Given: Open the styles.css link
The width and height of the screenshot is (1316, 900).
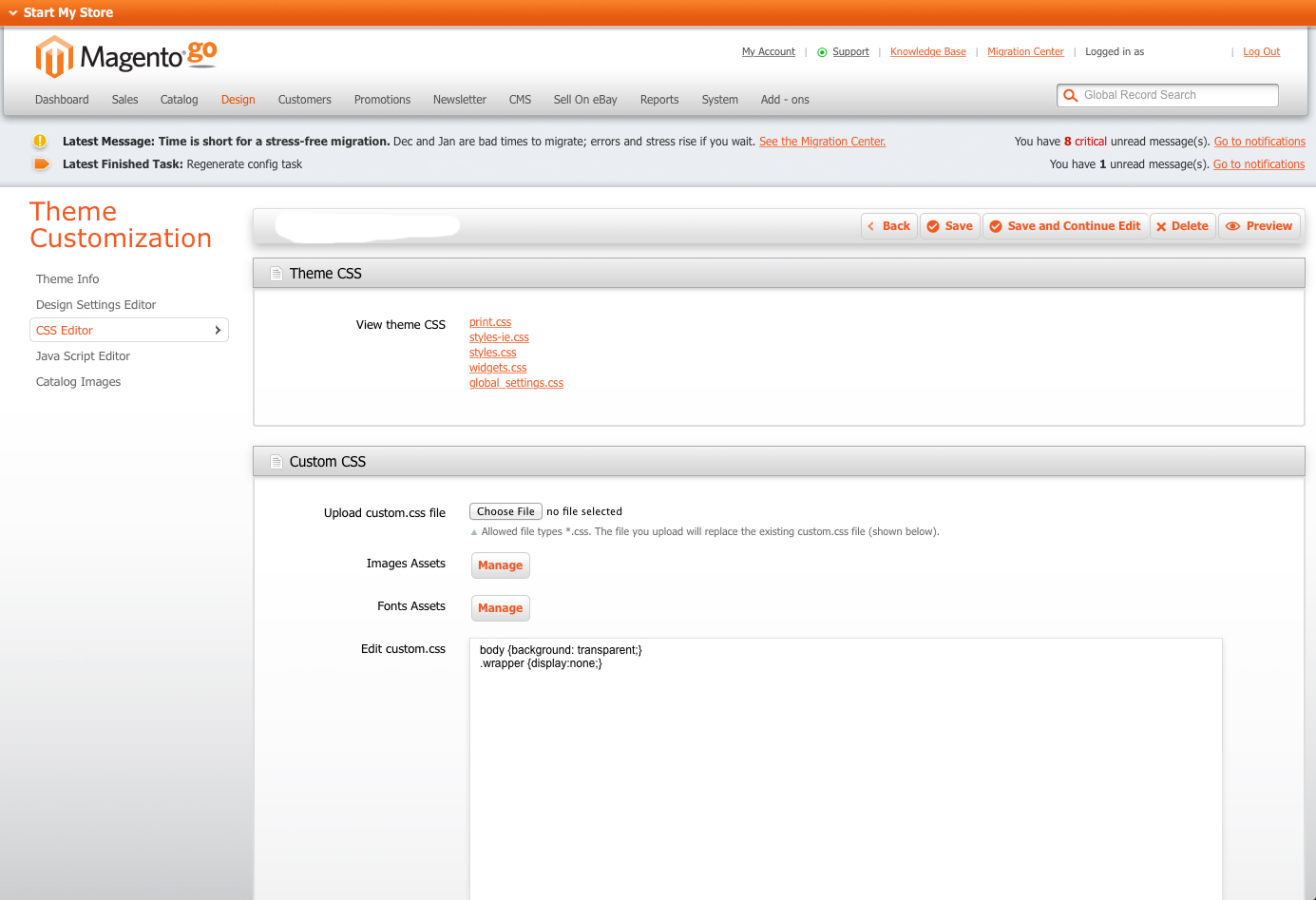Looking at the screenshot, I should point(493,353).
